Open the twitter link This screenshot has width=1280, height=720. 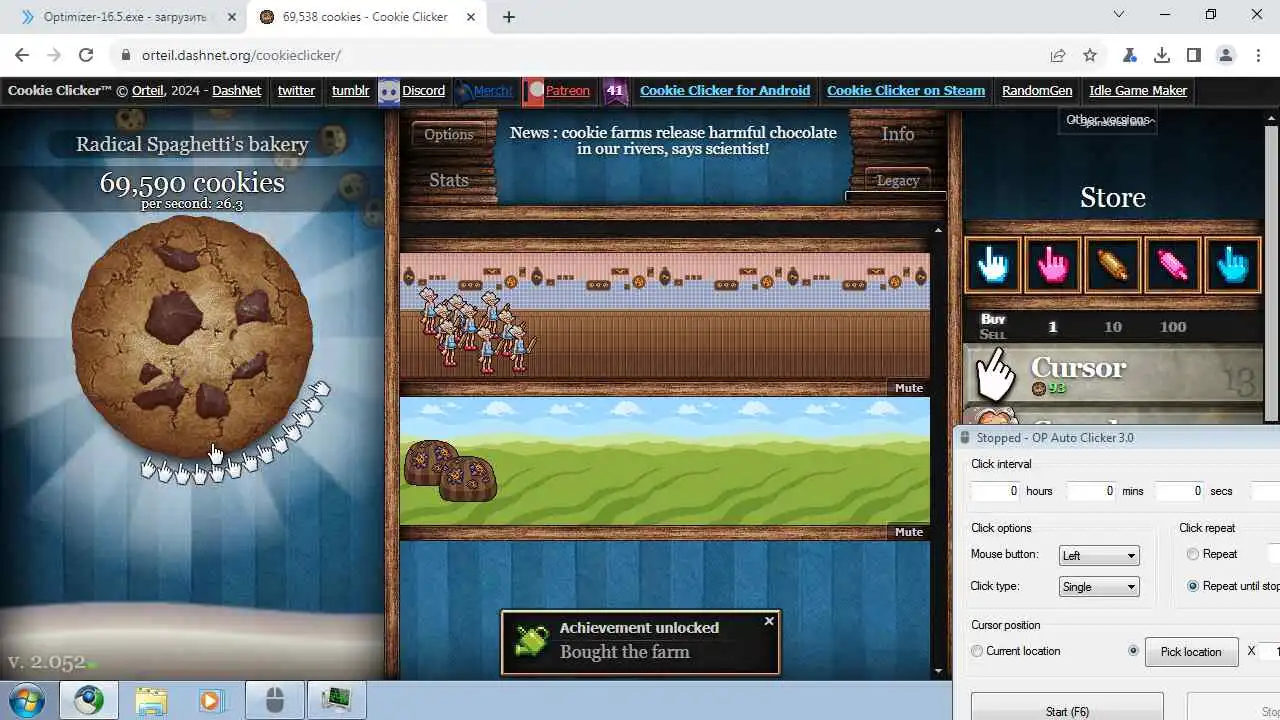(x=296, y=90)
